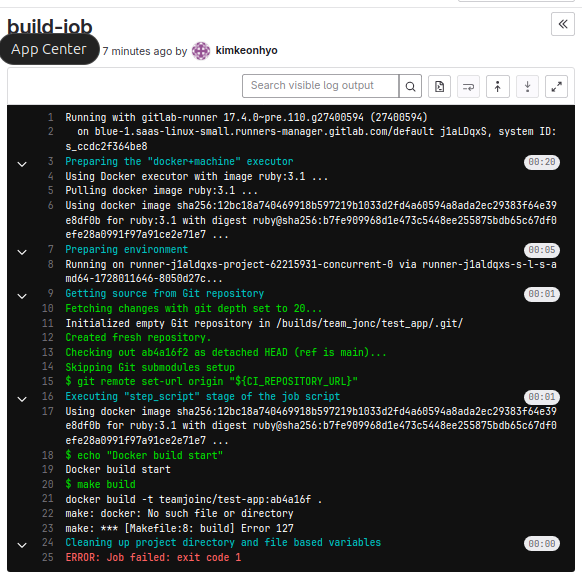Screen dimensions: 582x587
Task: Click line number 25 link
Action: [48, 557]
